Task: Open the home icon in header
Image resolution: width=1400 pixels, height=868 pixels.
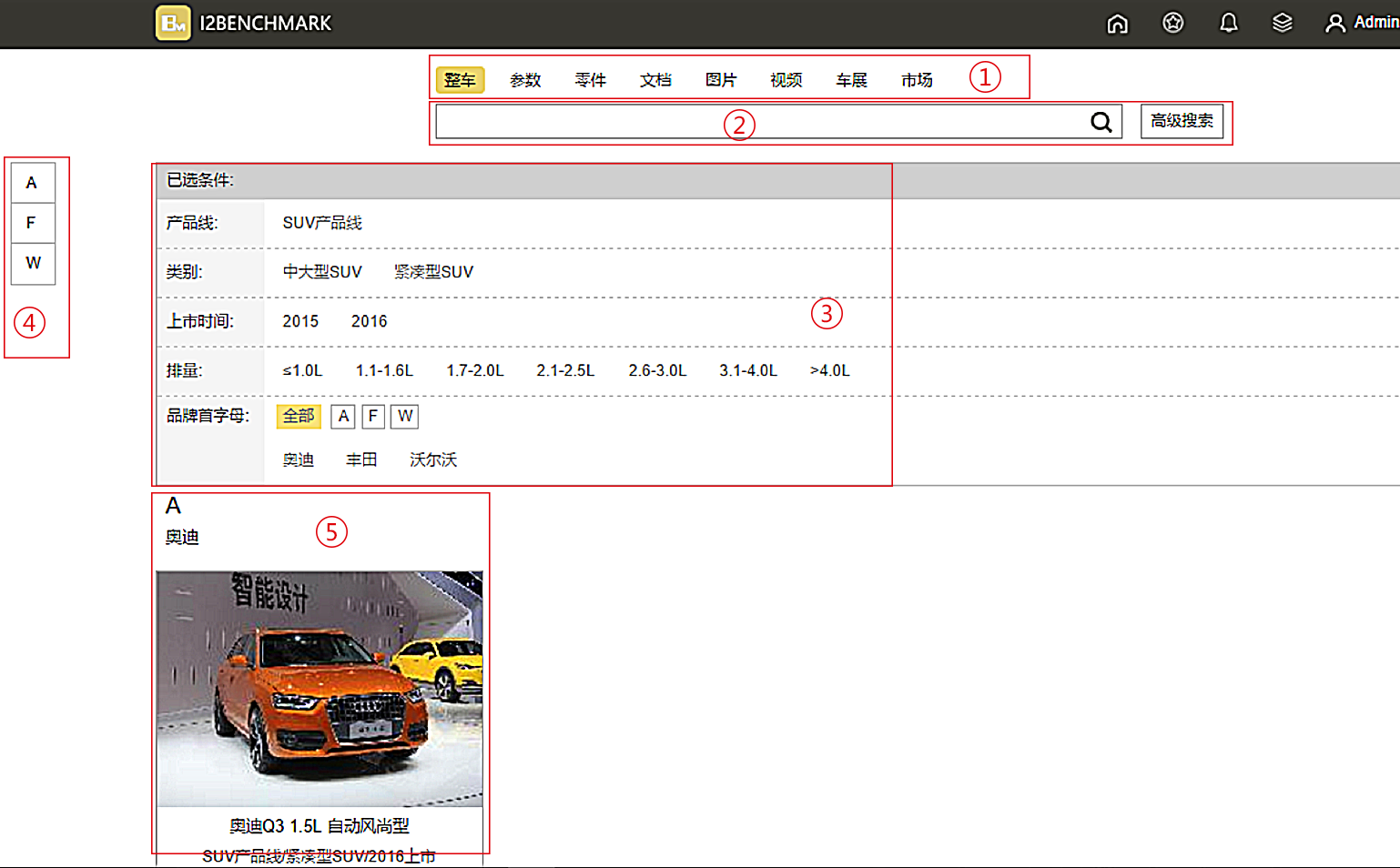Action: 1117,24
